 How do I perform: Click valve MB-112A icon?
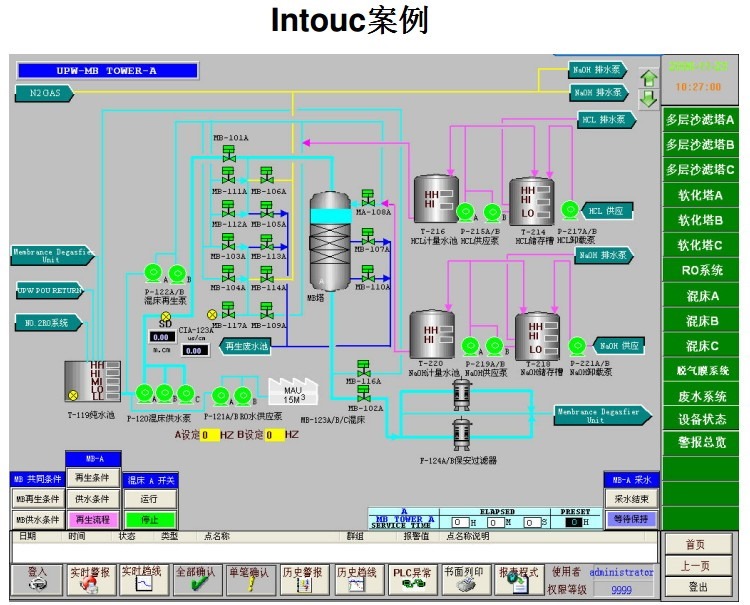click(228, 209)
